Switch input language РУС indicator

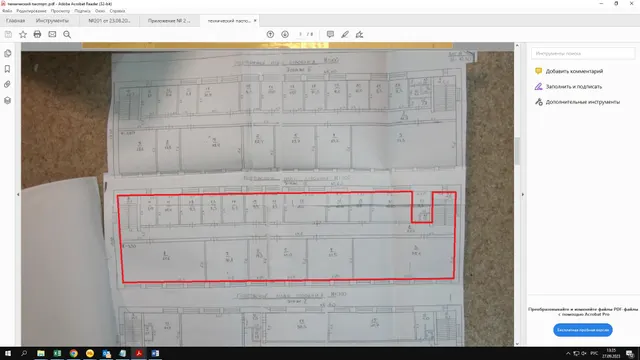click(594, 353)
